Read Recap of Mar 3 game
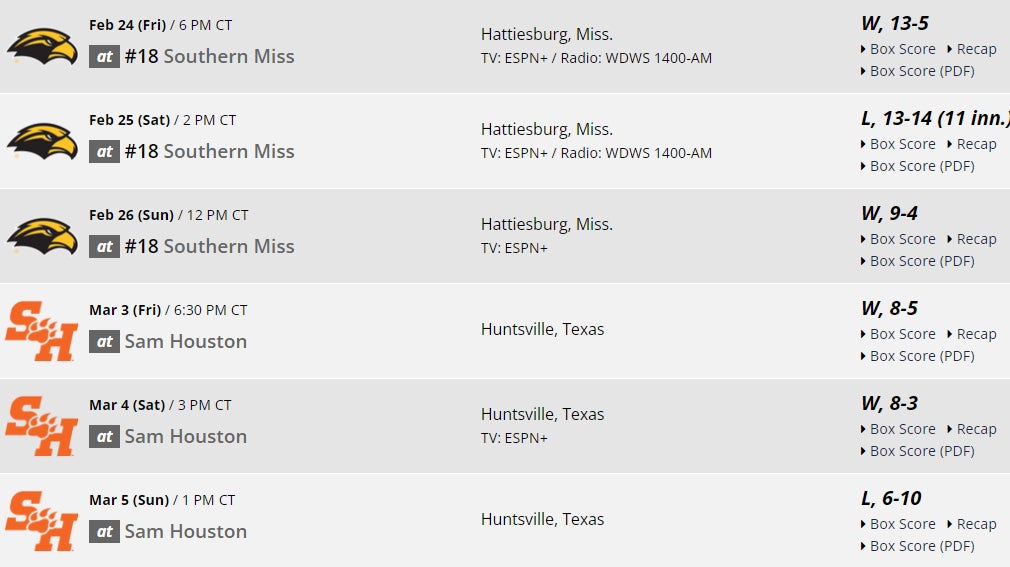This screenshot has height=567, width=1010. point(976,334)
